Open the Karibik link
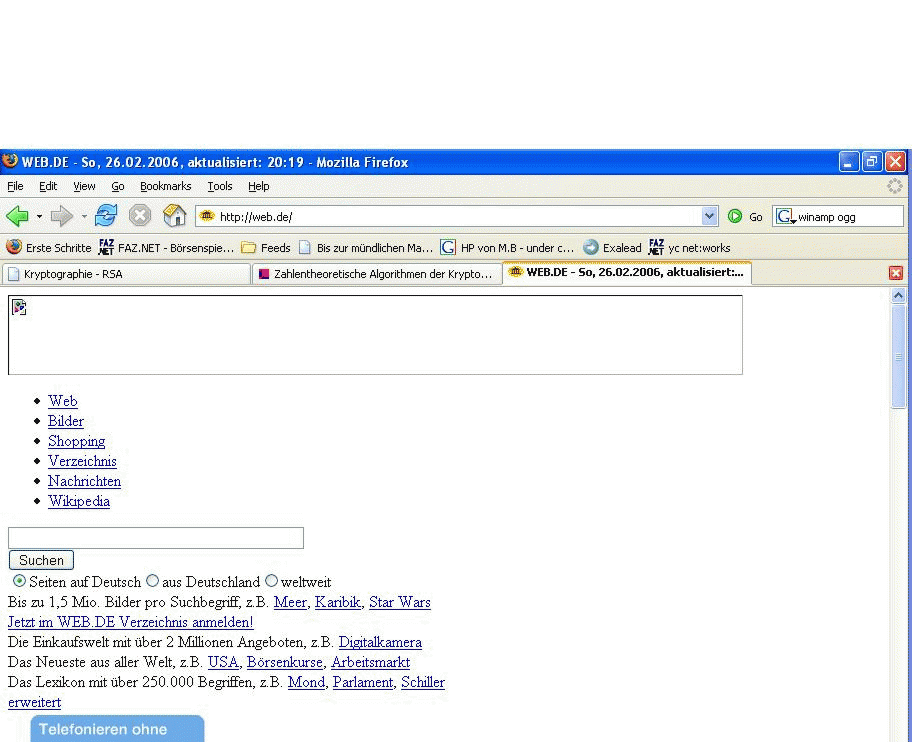Viewport: 912px width, 742px height. [338, 602]
